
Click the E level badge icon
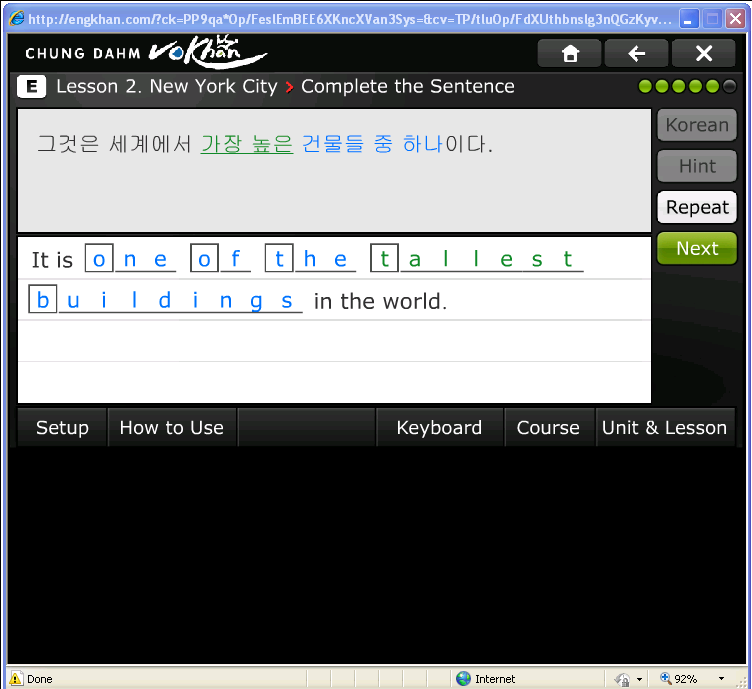pos(32,87)
